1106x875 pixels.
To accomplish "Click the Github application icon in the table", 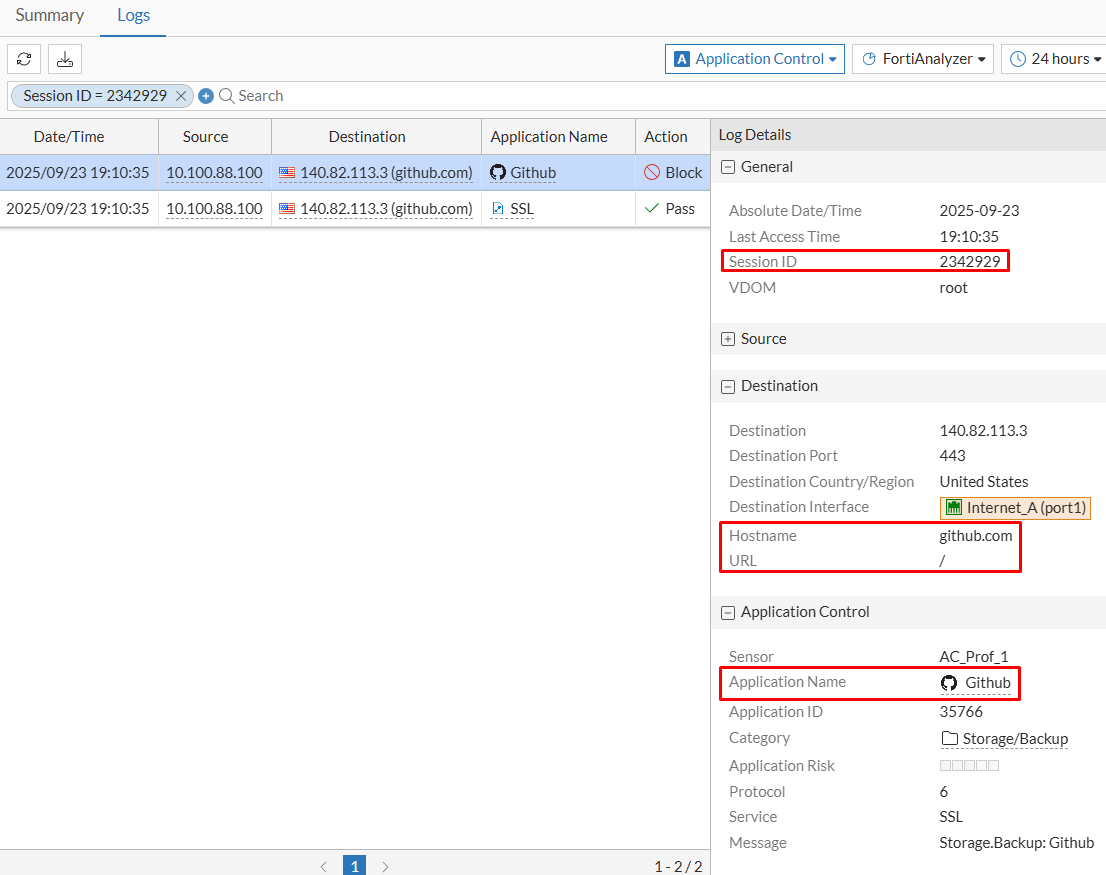I will (x=497, y=172).
